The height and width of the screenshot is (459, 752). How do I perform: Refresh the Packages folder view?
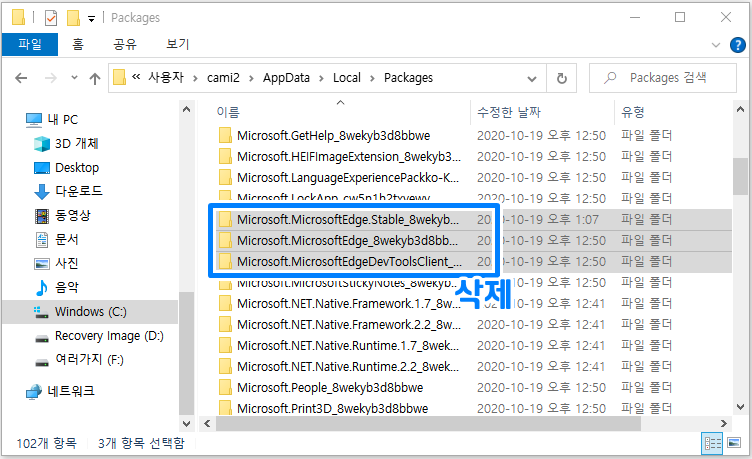pos(562,78)
